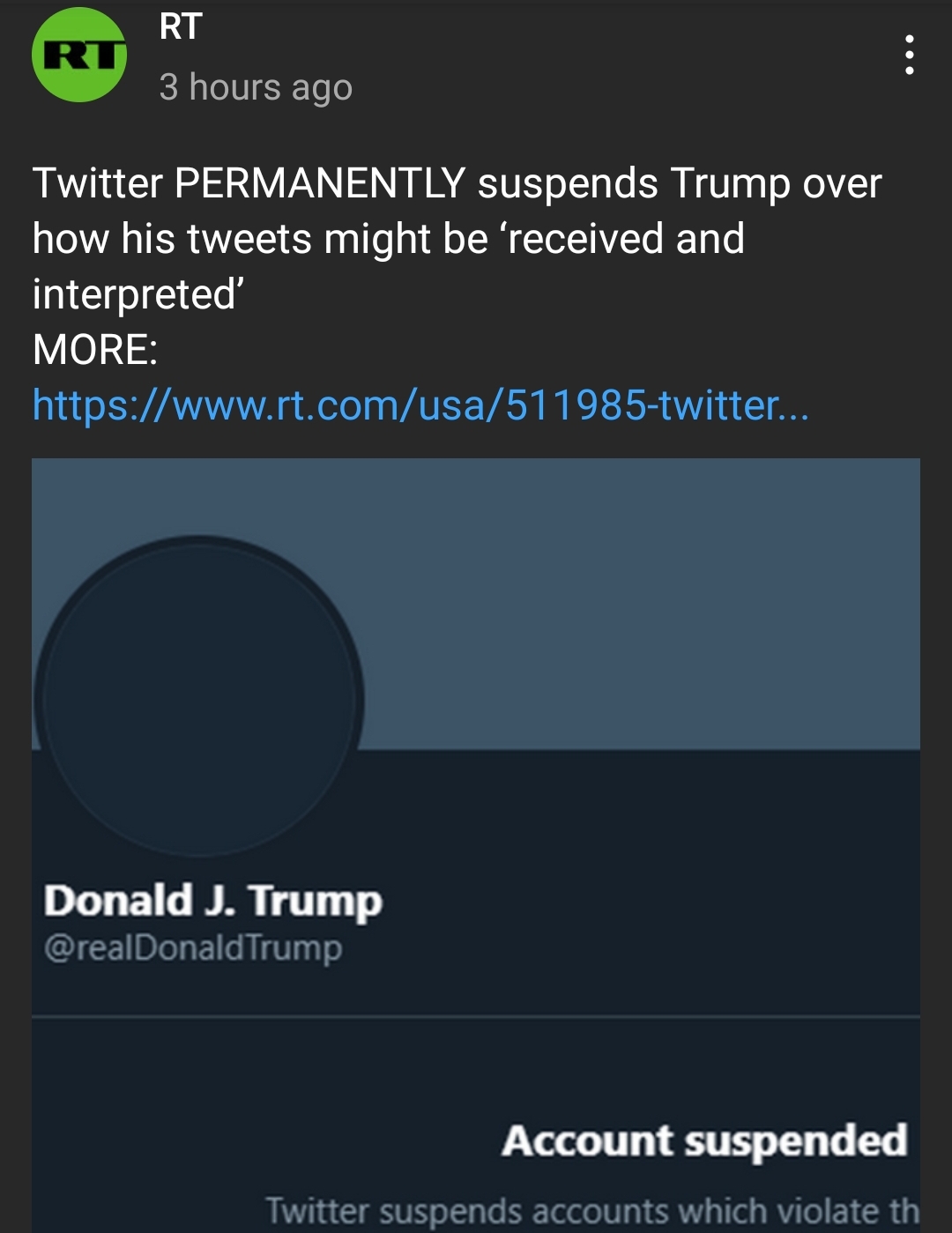Image resolution: width=952 pixels, height=1233 pixels.
Task: Click 'how his tweets might be' text
Action: [260, 239]
